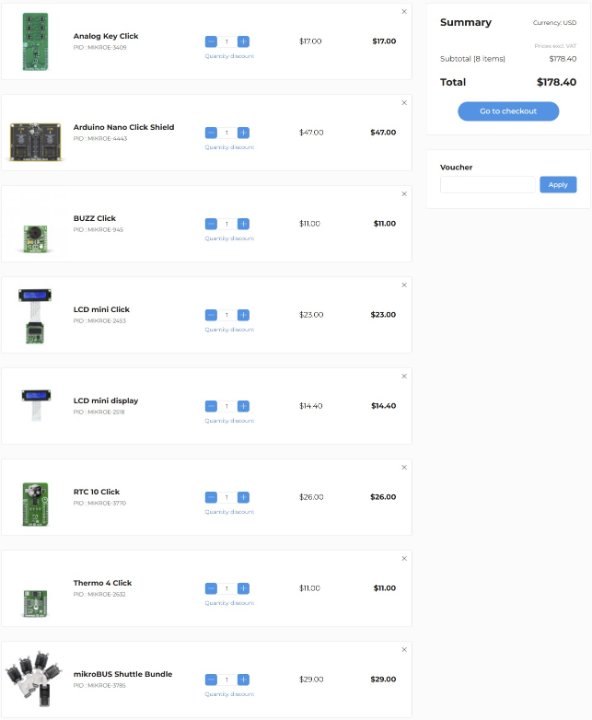The width and height of the screenshot is (592, 720).
Task: Remove Arduino Nano Click Shield from cart
Action: pyautogui.click(x=404, y=103)
